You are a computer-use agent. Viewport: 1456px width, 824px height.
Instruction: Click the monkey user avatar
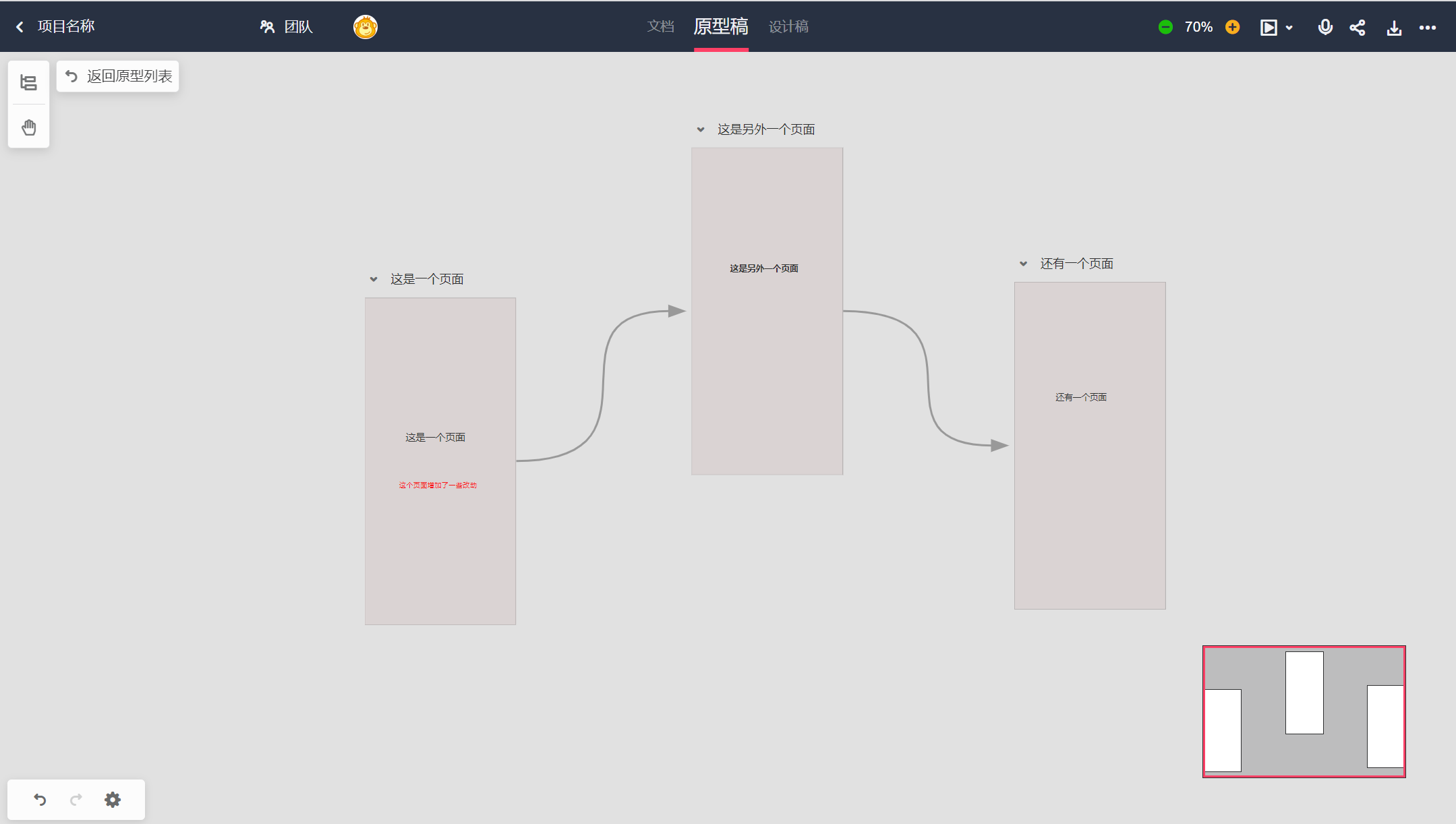(365, 27)
